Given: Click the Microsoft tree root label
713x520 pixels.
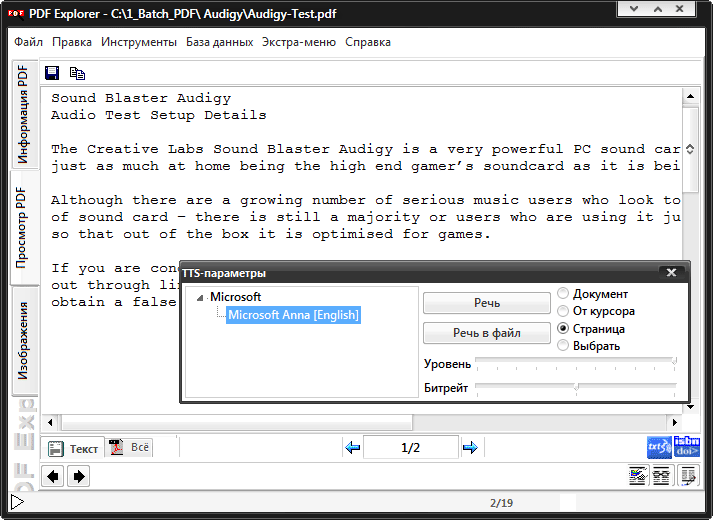Looking at the screenshot, I should 235,297.
